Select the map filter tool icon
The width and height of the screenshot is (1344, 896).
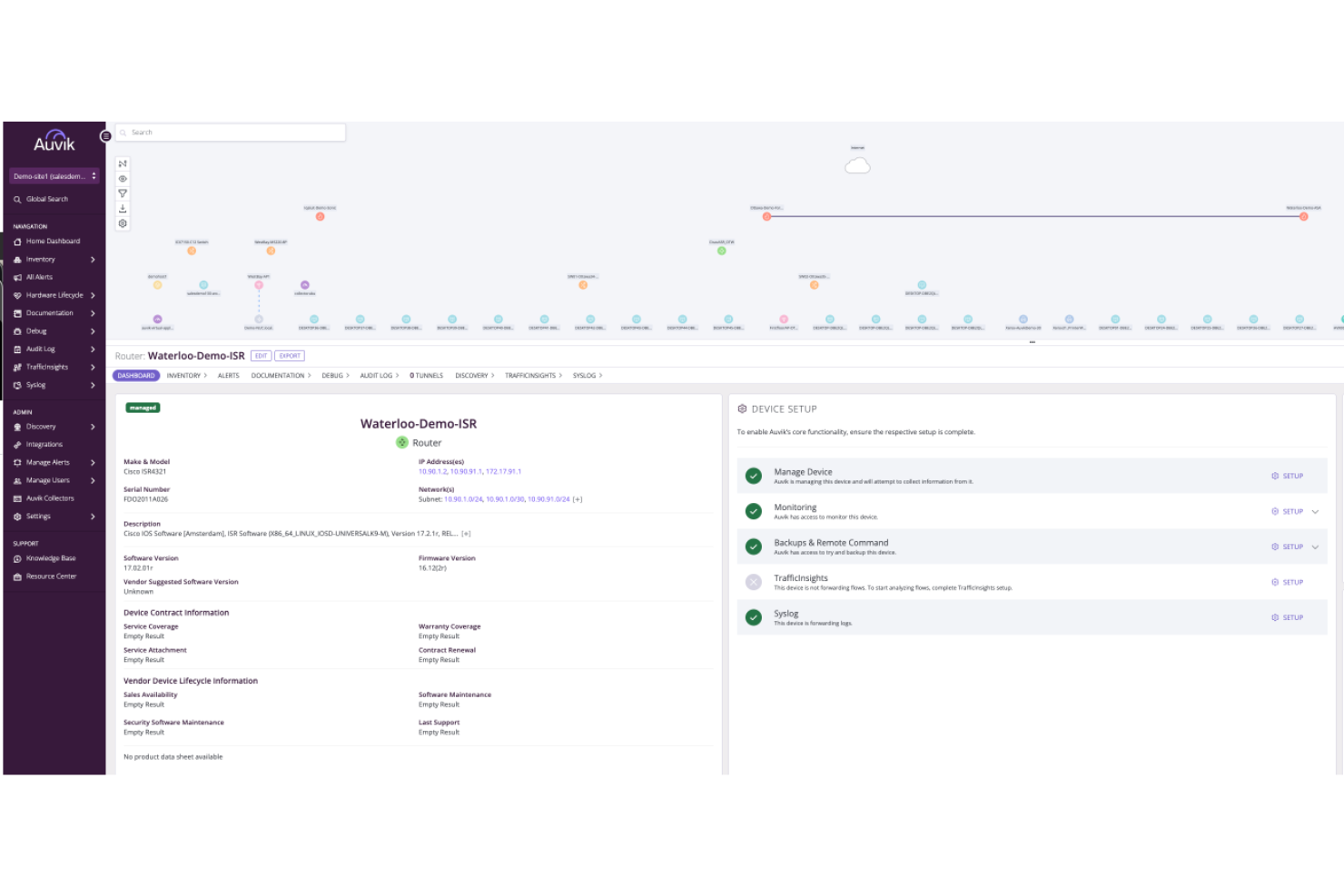pos(124,193)
